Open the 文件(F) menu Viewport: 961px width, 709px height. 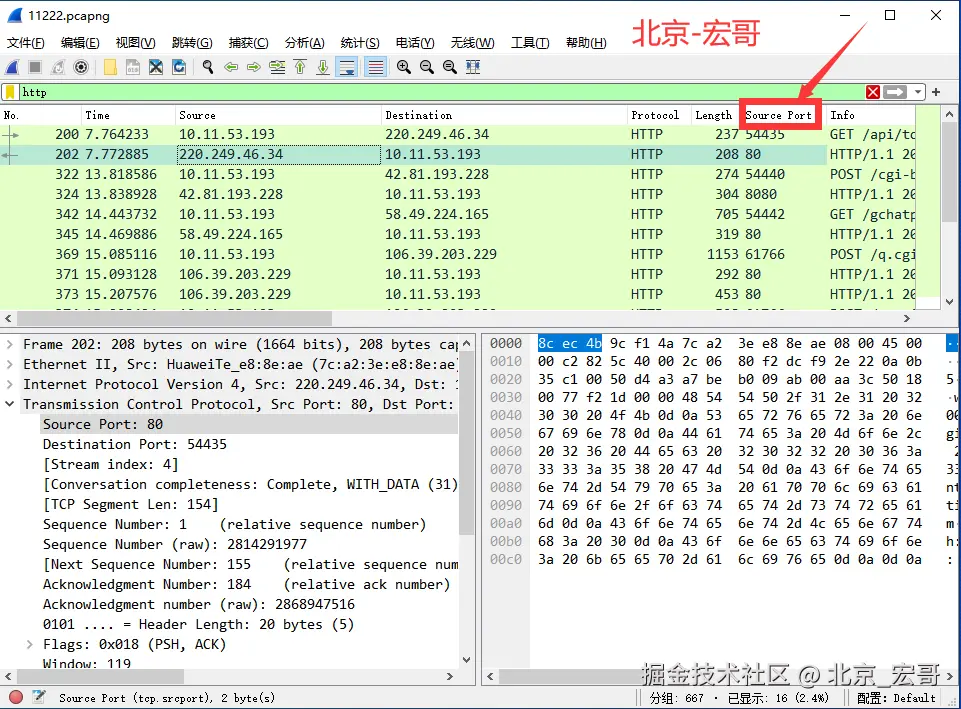click(26, 42)
